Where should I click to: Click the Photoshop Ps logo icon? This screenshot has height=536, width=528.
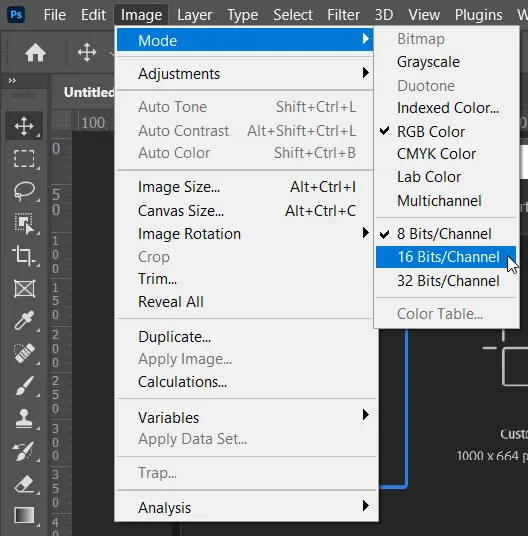[x=16, y=15]
